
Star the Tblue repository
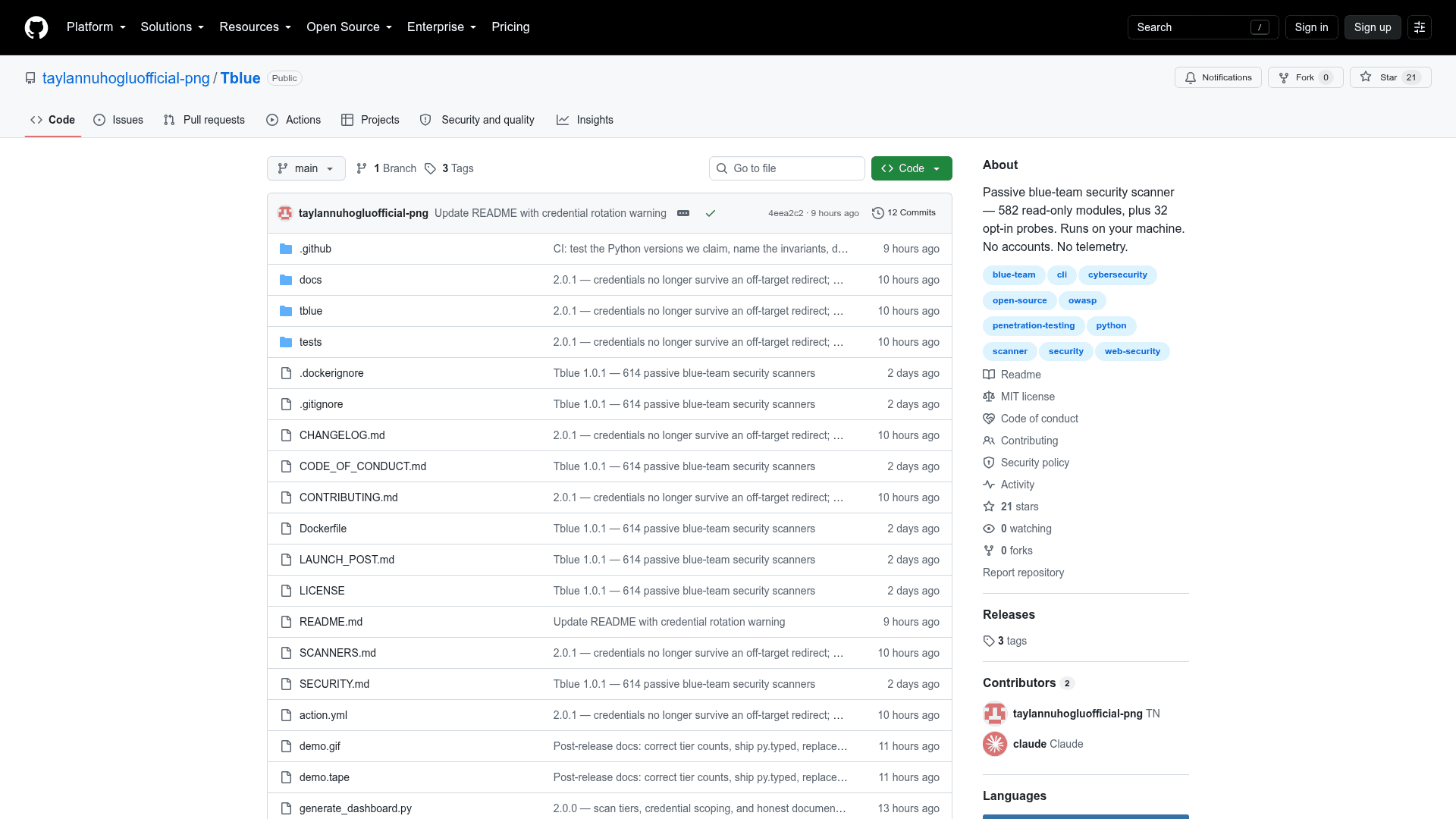(1390, 77)
